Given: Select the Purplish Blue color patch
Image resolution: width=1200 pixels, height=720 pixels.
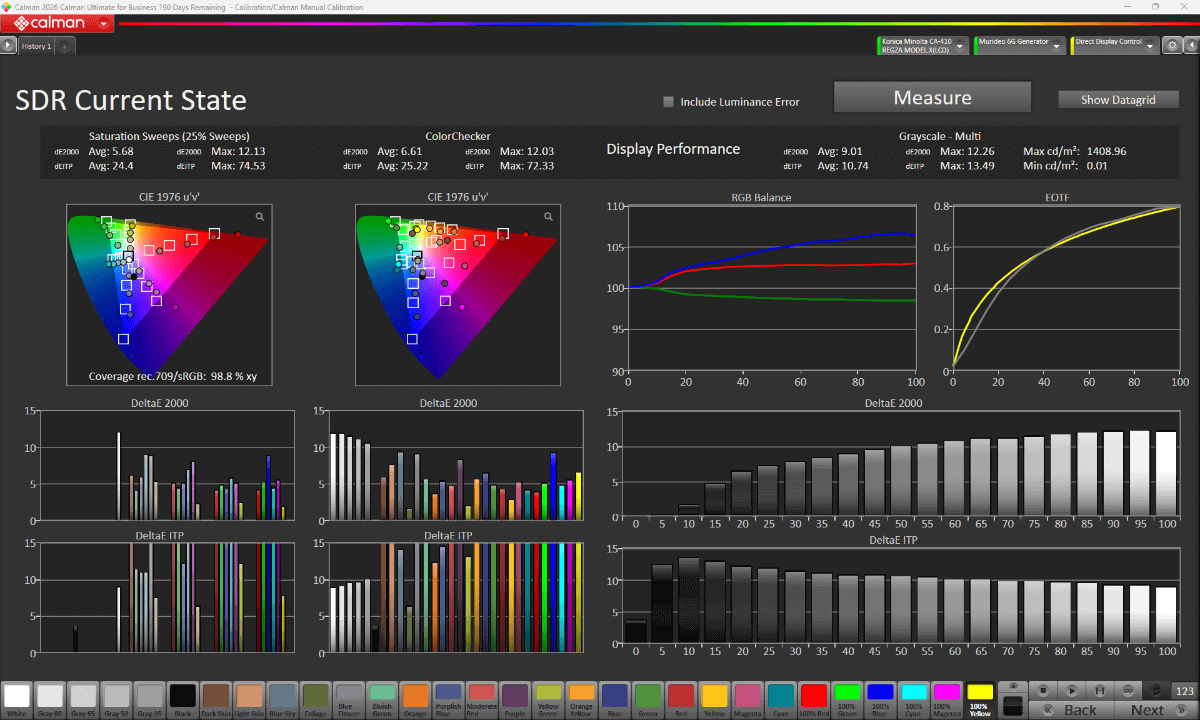Looking at the screenshot, I should coord(448,698).
